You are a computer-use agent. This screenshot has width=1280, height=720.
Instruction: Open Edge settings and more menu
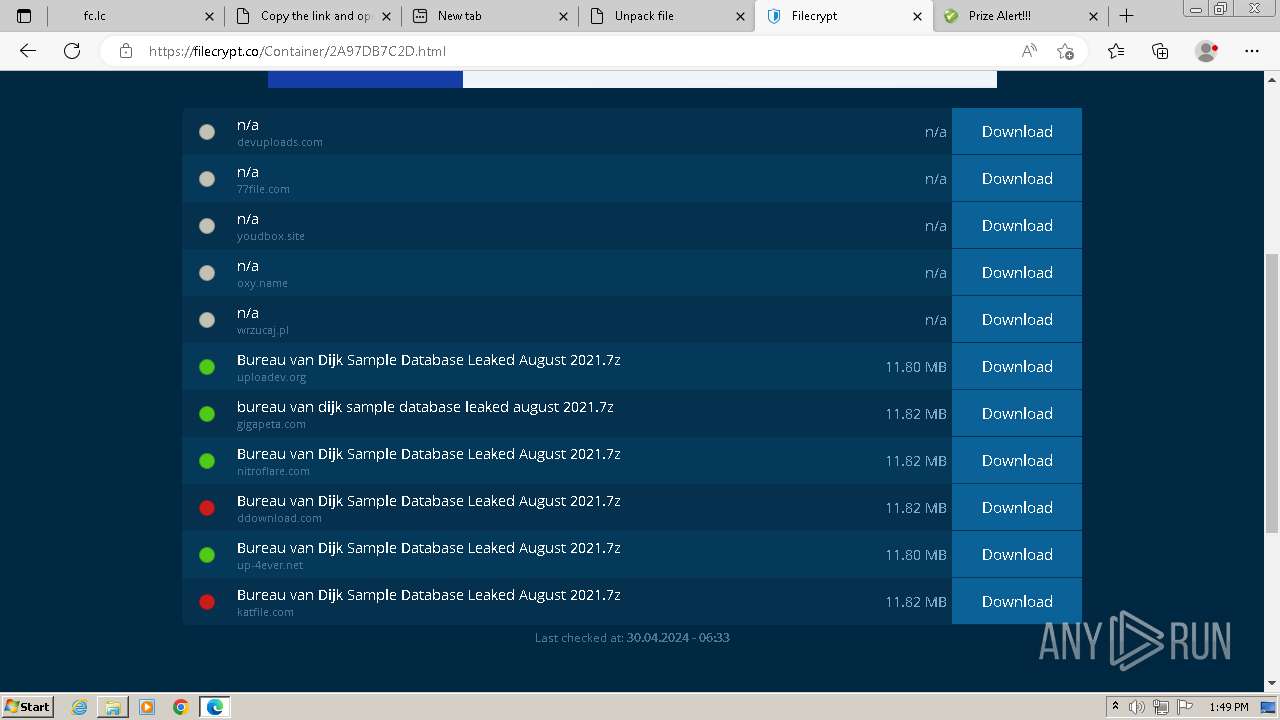click(x=1252, y=51)
